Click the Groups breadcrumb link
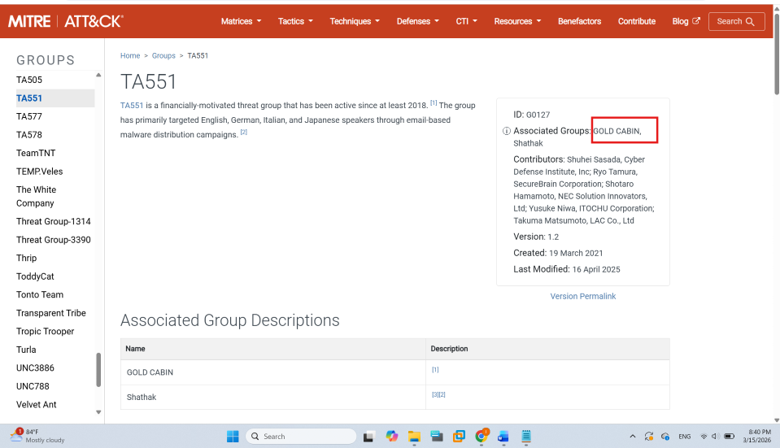 point(163,56)
